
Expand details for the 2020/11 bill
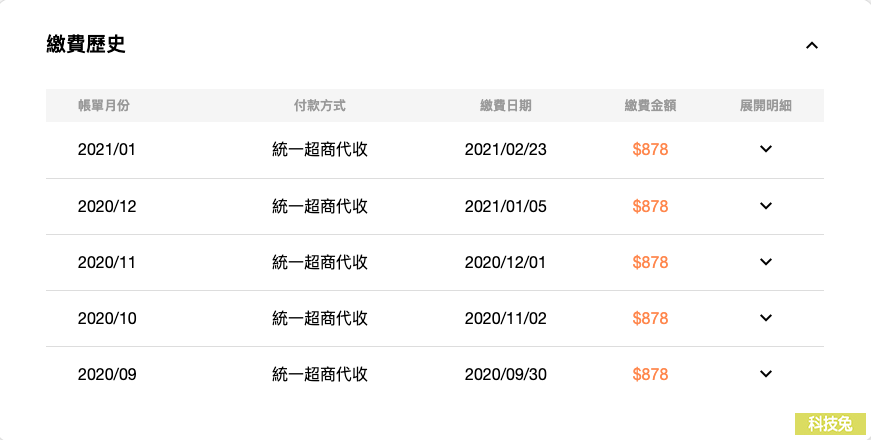765,262
